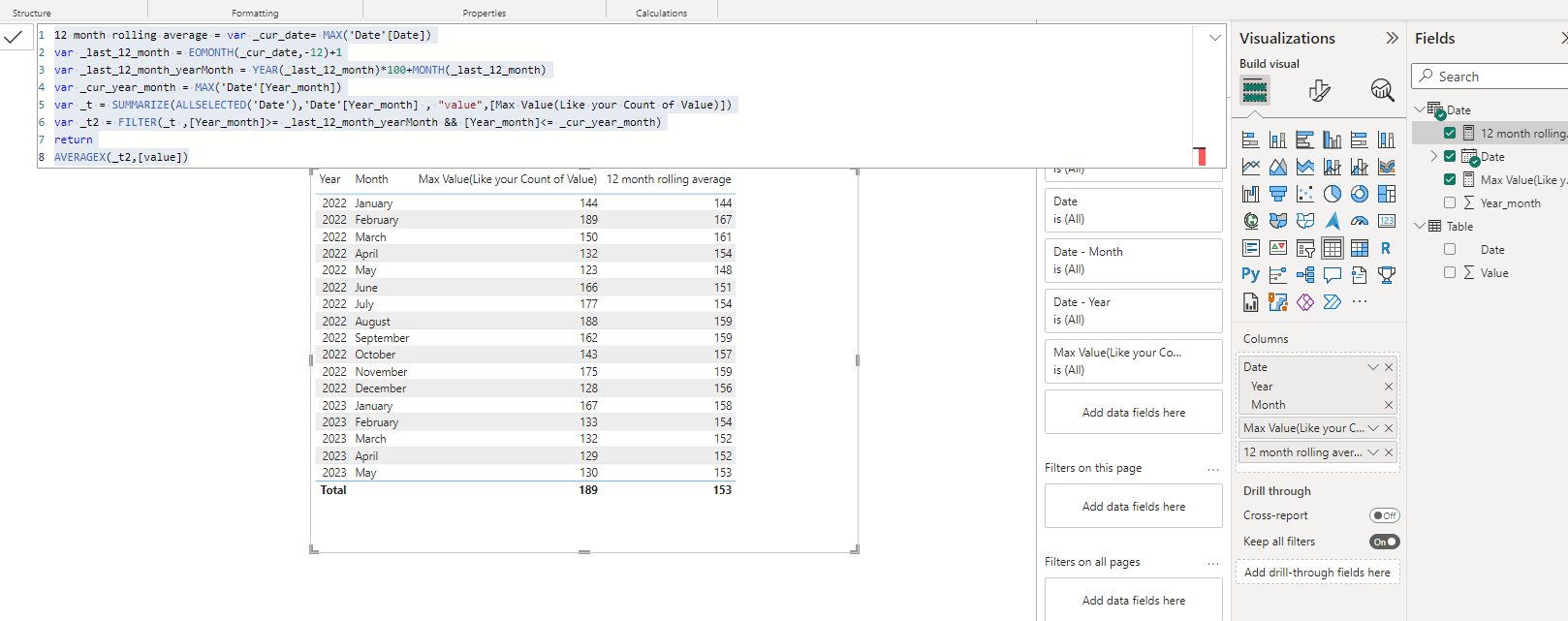The image size is (1568, 621).
Task: Select the table visual
Action: (1333, 249)
